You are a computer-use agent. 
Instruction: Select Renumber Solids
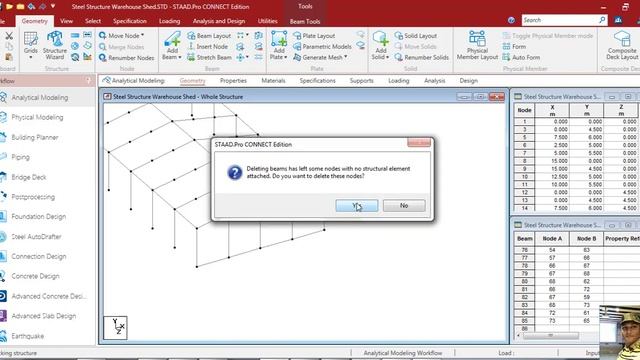[x=421, y=58]
